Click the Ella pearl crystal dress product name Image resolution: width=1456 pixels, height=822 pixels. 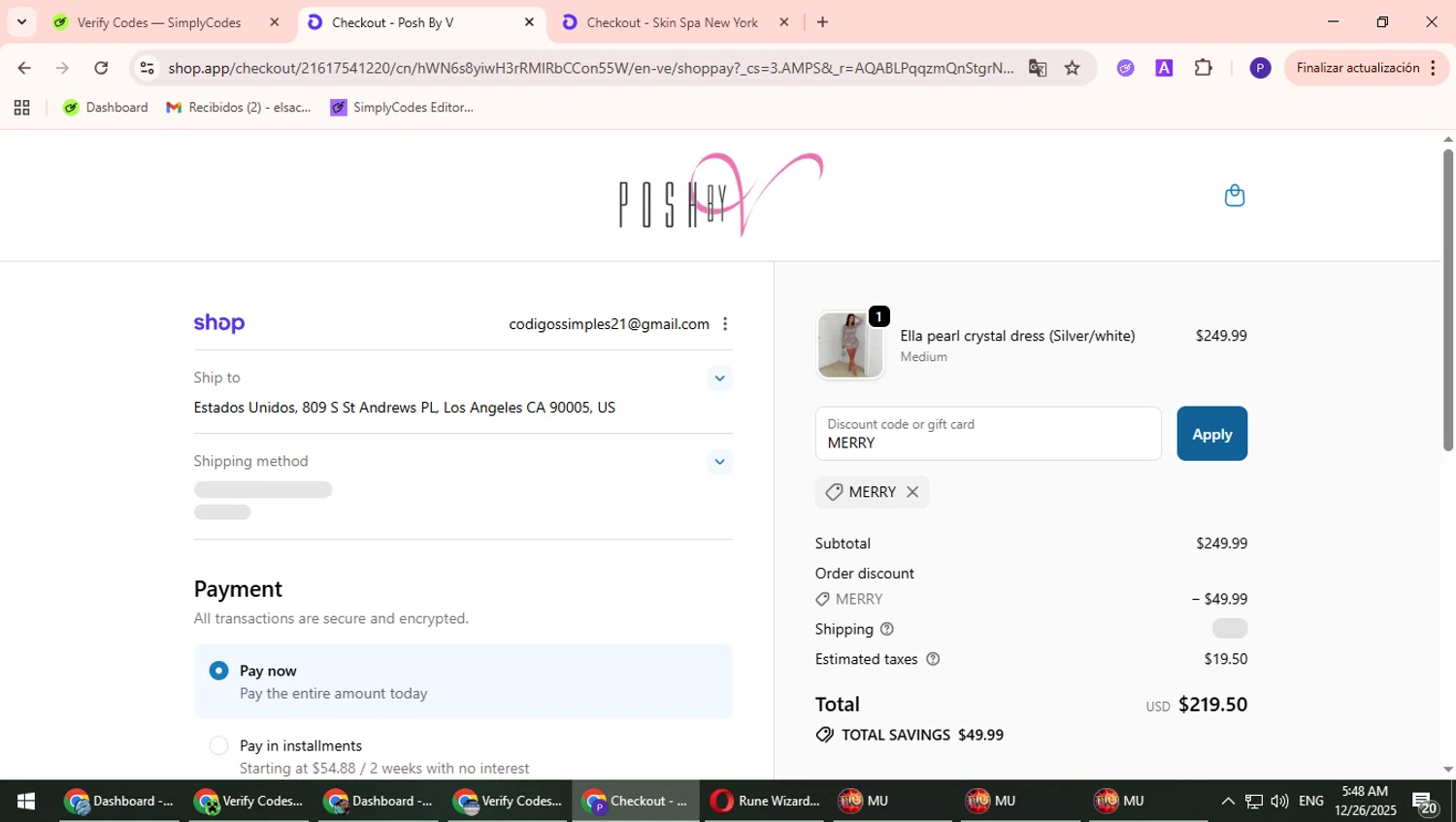tap(1017, 336)
